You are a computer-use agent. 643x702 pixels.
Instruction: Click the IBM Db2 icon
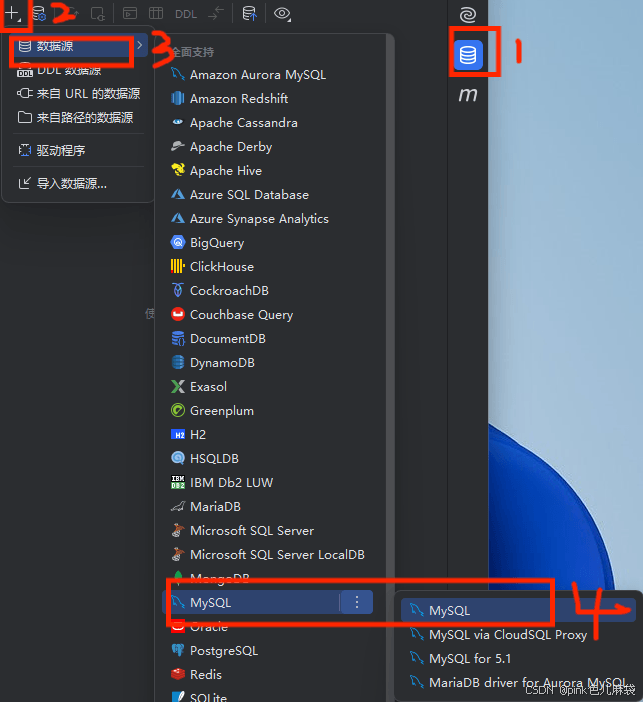pyautogui.click(x=178, y=482)
